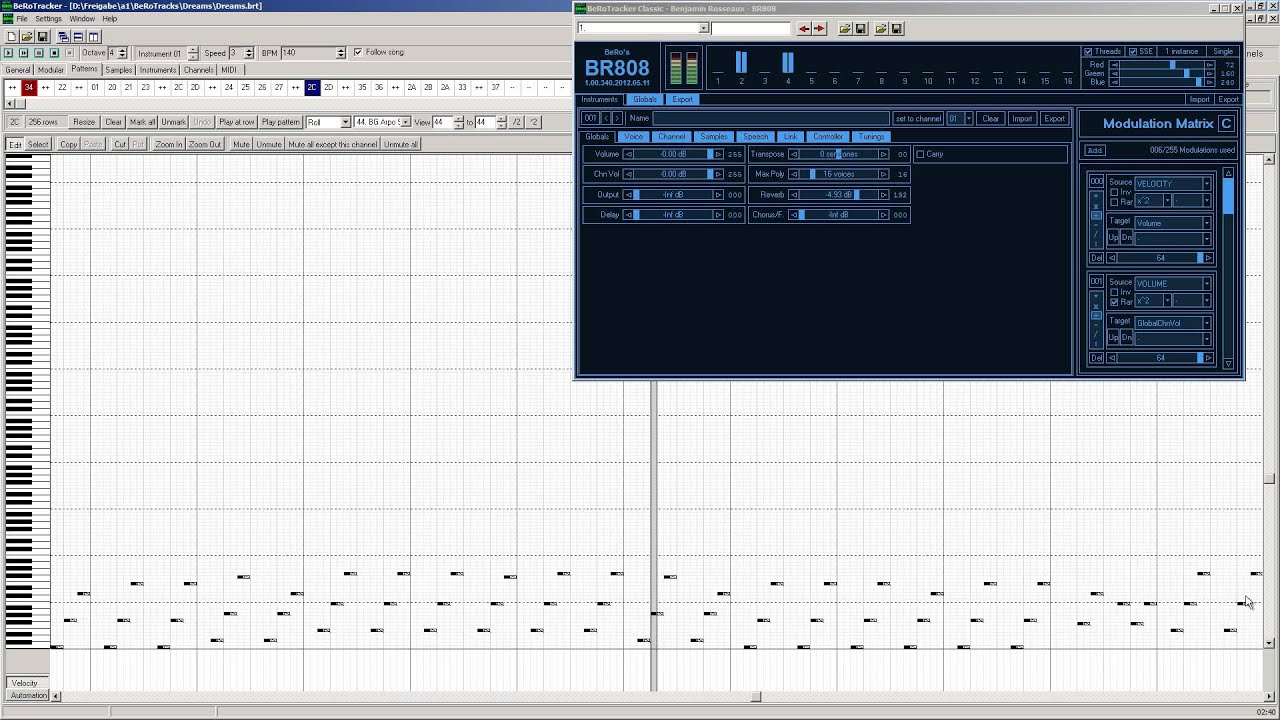Open a song file from BeRoTracker toolbar
This screenshot has height=720, width=1280.
(x=27, y=37)
